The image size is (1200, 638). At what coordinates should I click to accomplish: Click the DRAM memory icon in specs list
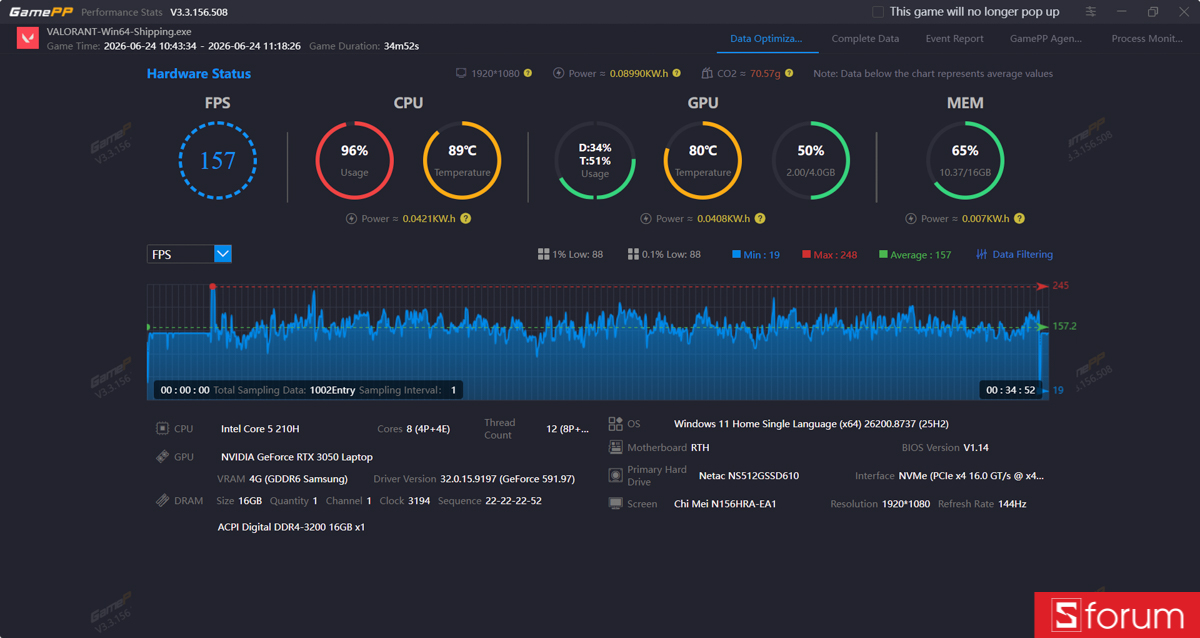(x=162, y=500)
